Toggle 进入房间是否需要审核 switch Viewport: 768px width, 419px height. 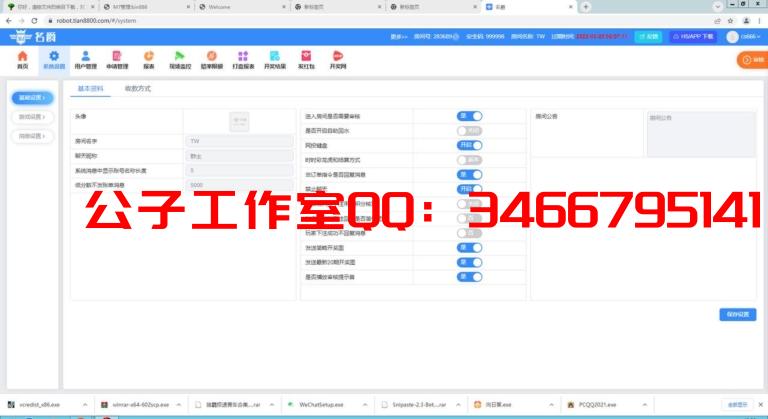(x=469, y=116)
